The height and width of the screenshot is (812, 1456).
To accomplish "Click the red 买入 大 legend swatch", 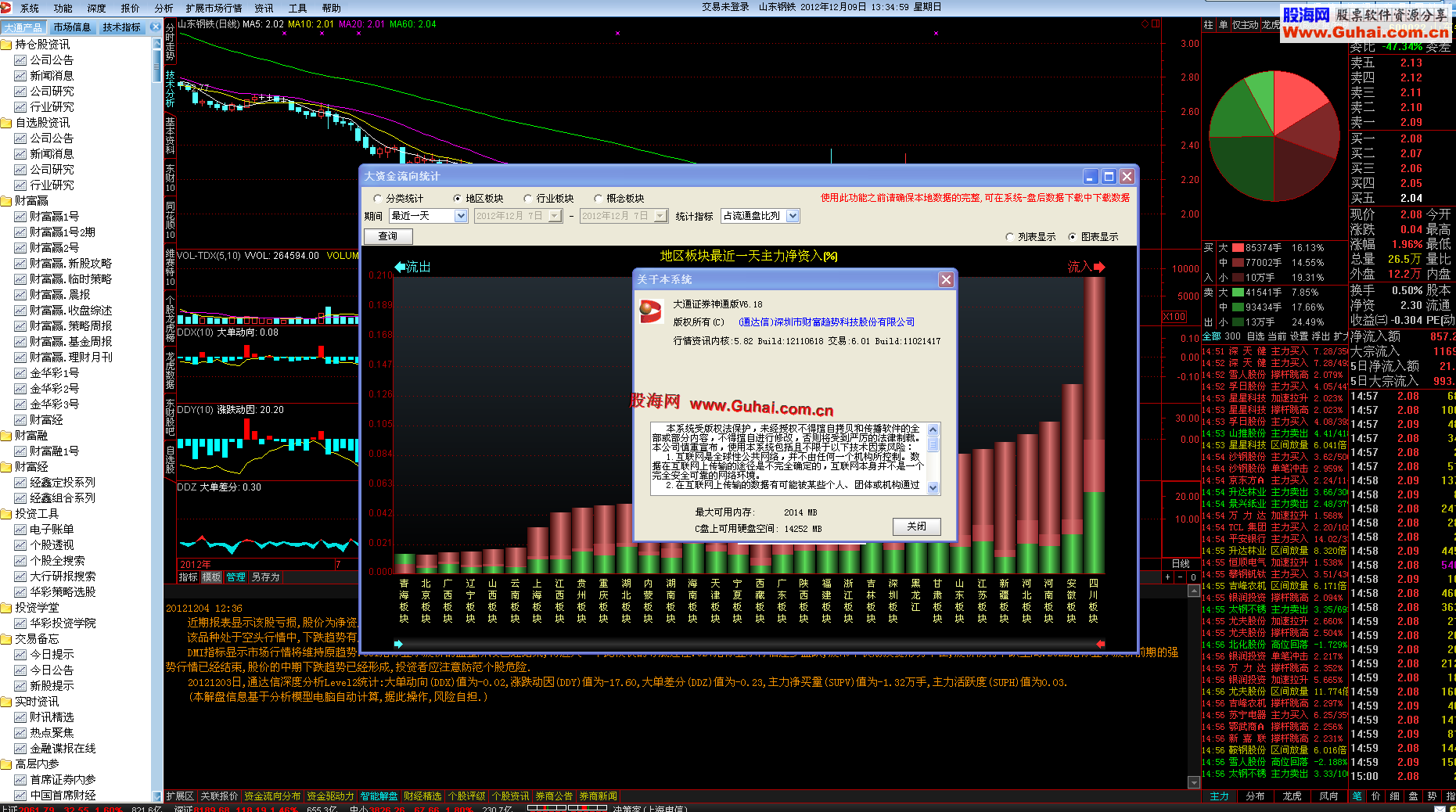I will click(1238, 248).
